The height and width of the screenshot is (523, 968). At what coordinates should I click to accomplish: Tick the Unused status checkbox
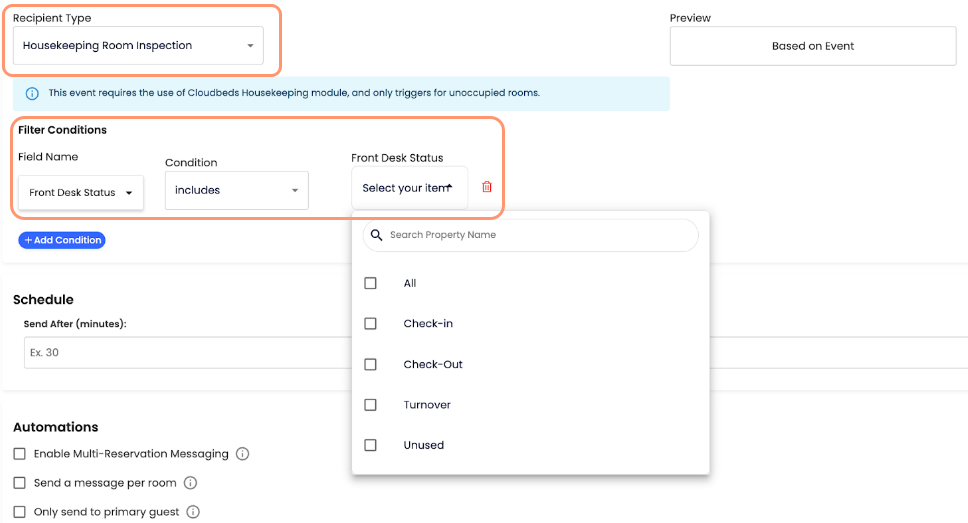[370, 445]
